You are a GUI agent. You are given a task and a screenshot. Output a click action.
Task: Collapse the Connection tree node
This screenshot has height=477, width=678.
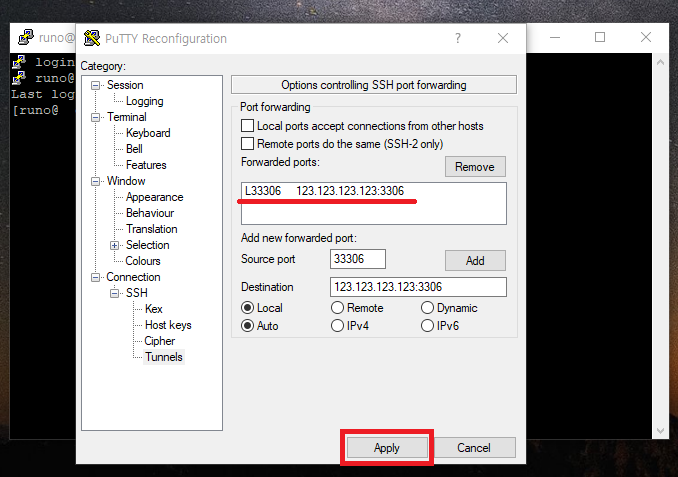click(95, 277)
